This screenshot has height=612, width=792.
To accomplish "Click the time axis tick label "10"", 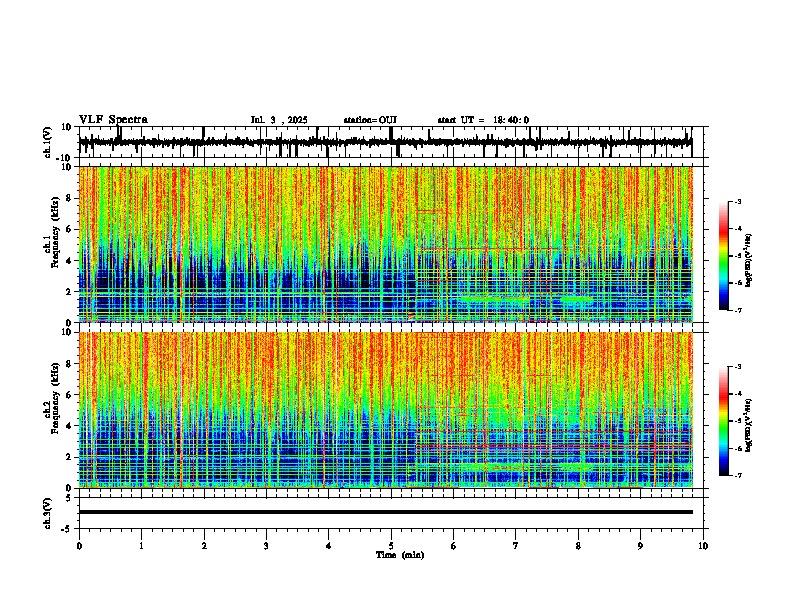I will tap(703, 546).
